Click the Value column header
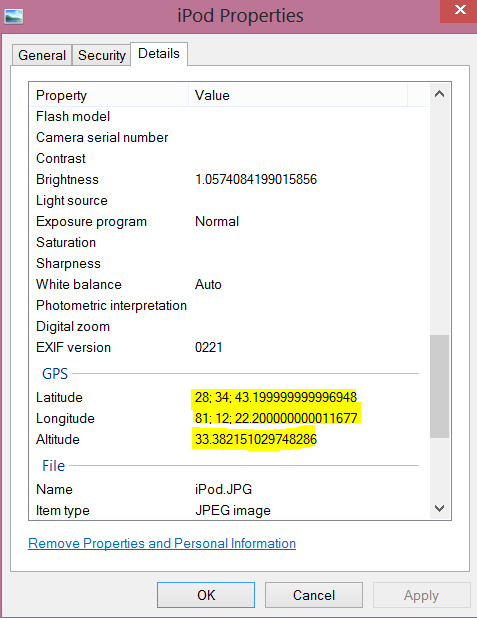This screenshot has width=477, height=618. [x=298, y=95]
